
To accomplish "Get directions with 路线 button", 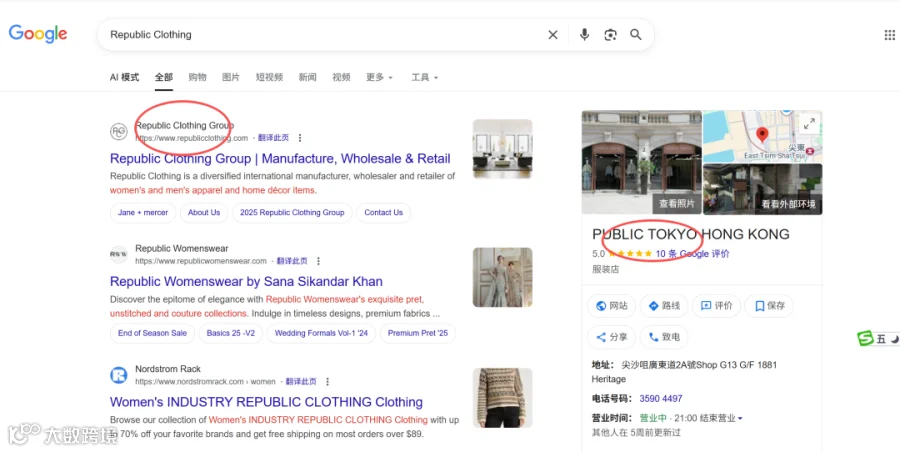I will tap(664, 306).
